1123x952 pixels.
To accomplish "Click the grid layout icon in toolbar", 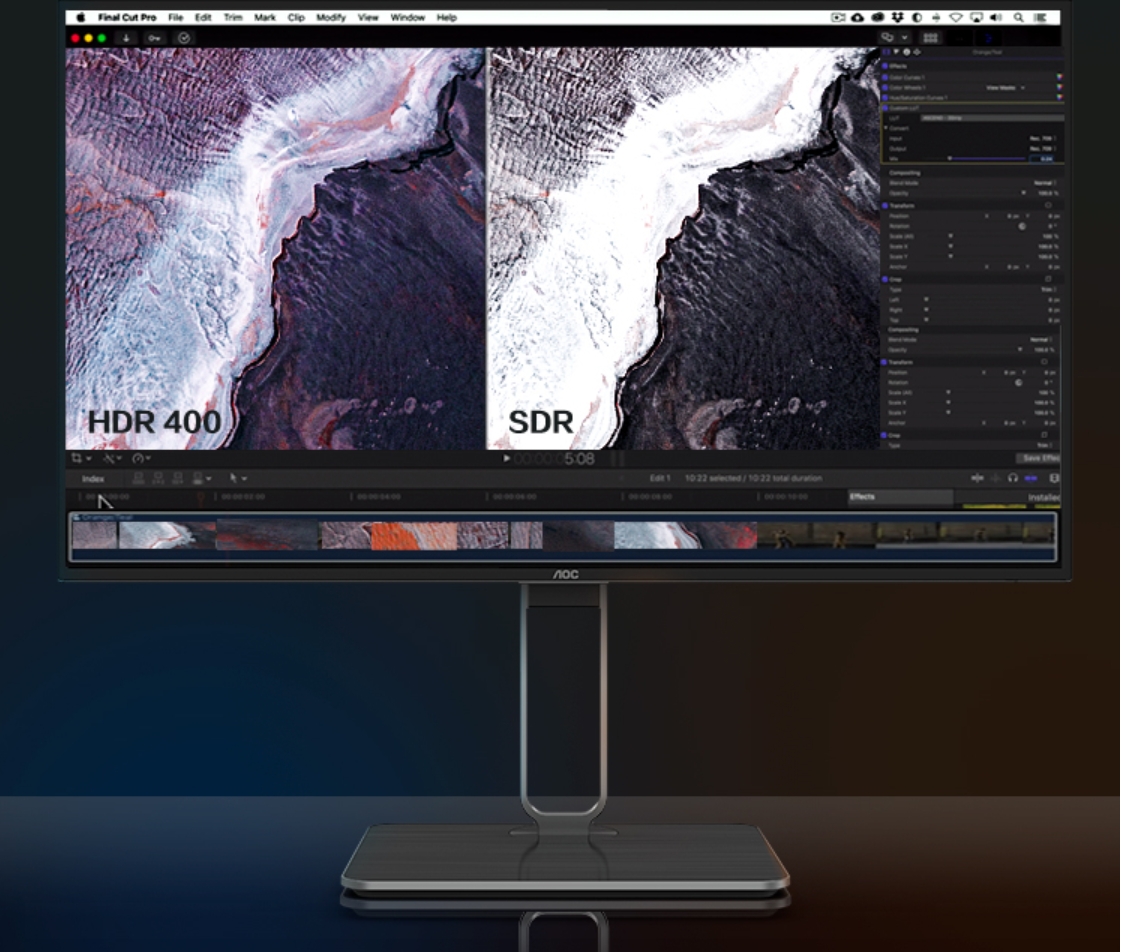I will click(930, 38).
